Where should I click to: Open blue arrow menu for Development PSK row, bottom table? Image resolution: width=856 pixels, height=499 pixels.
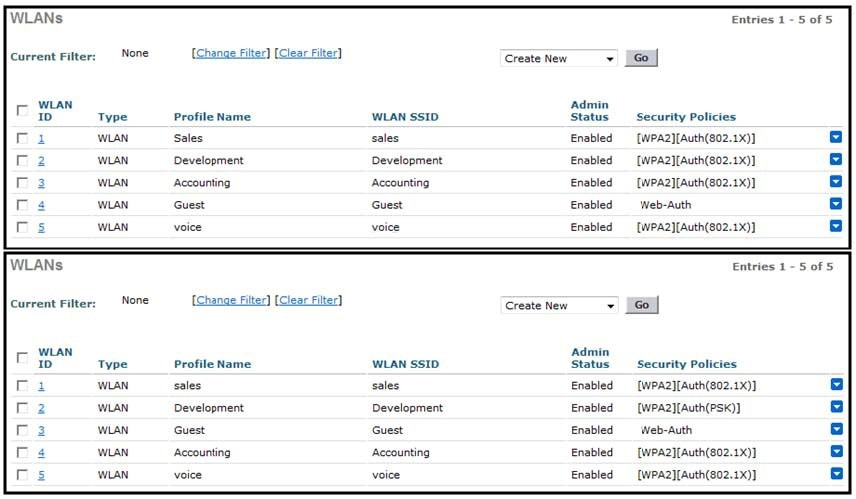tap(836, 407)
